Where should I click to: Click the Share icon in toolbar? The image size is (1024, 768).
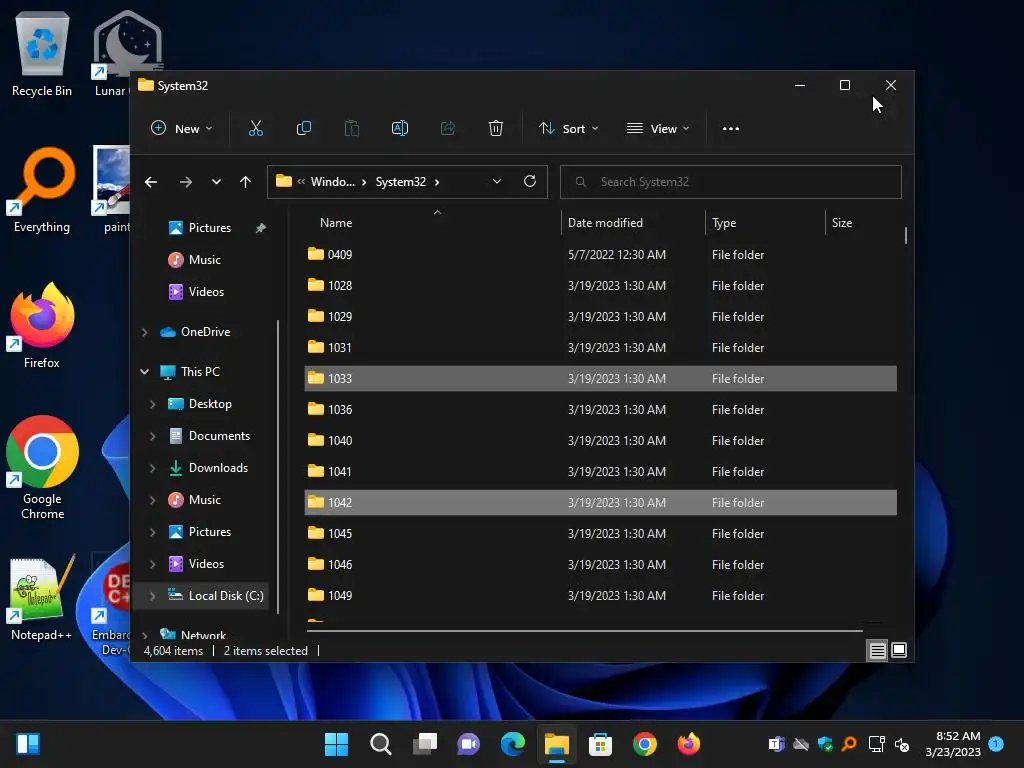click(x=448, y=129)
